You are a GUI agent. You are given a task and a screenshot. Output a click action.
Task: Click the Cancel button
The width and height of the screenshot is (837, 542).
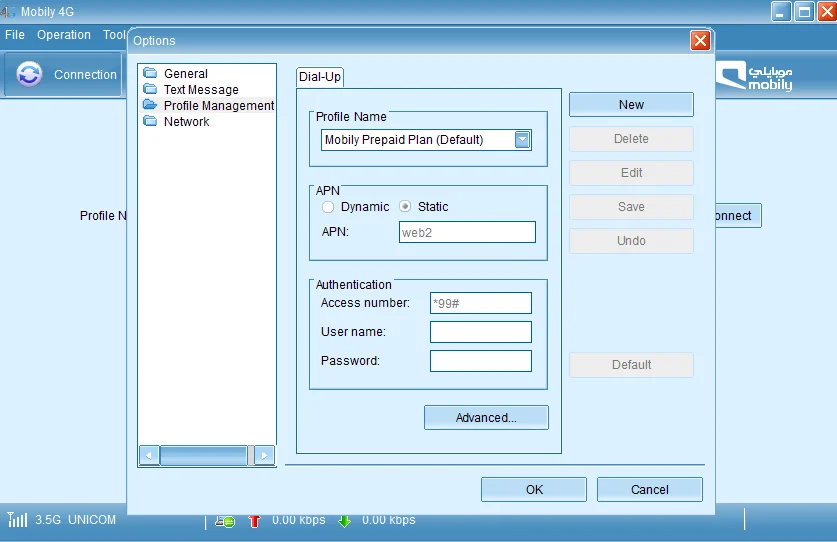649,490
